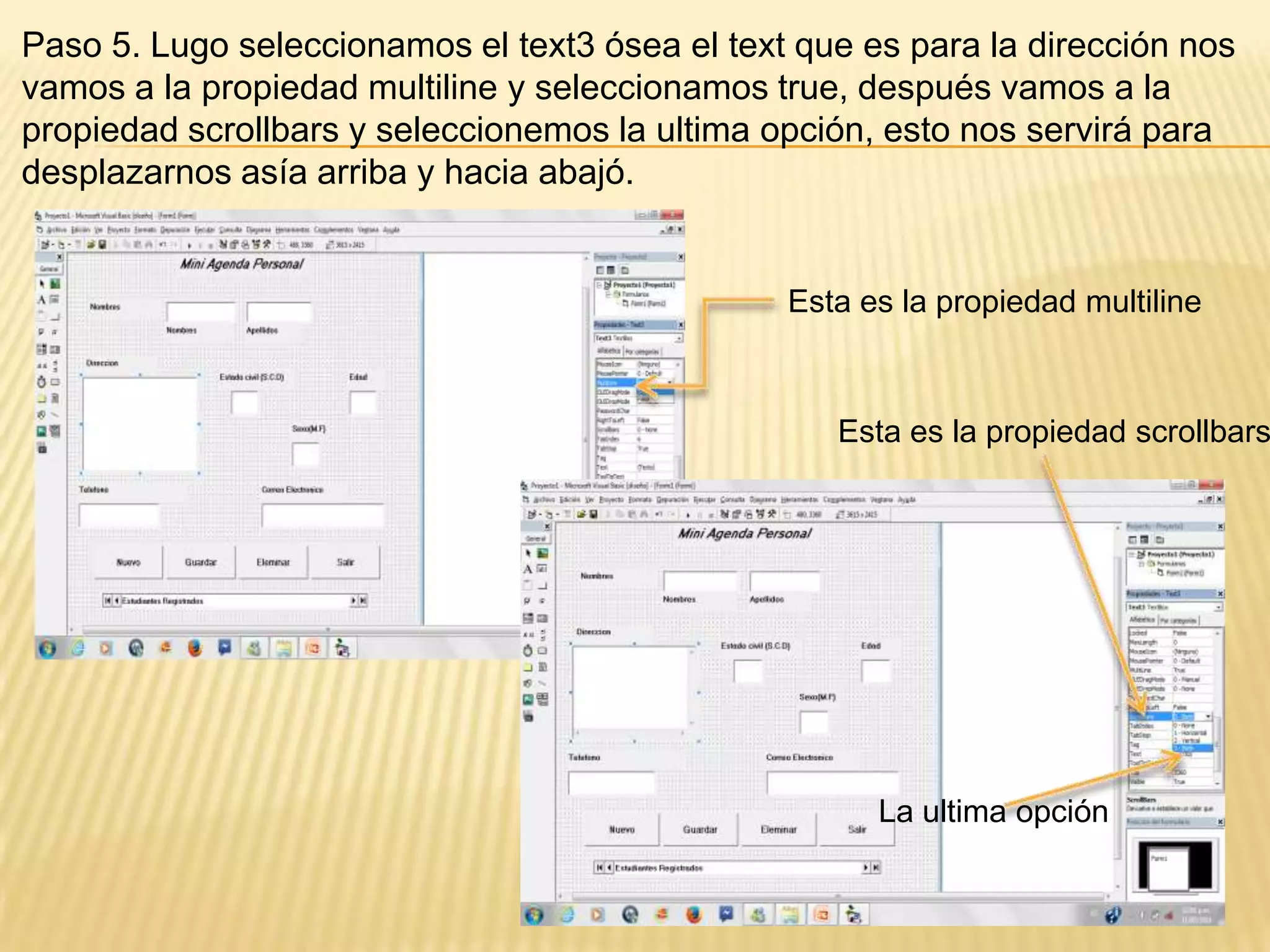Screen dimensions: 1270x952
Task: Select the DirListBox tool in lower VB toolbox
Action: click(528, 667)
